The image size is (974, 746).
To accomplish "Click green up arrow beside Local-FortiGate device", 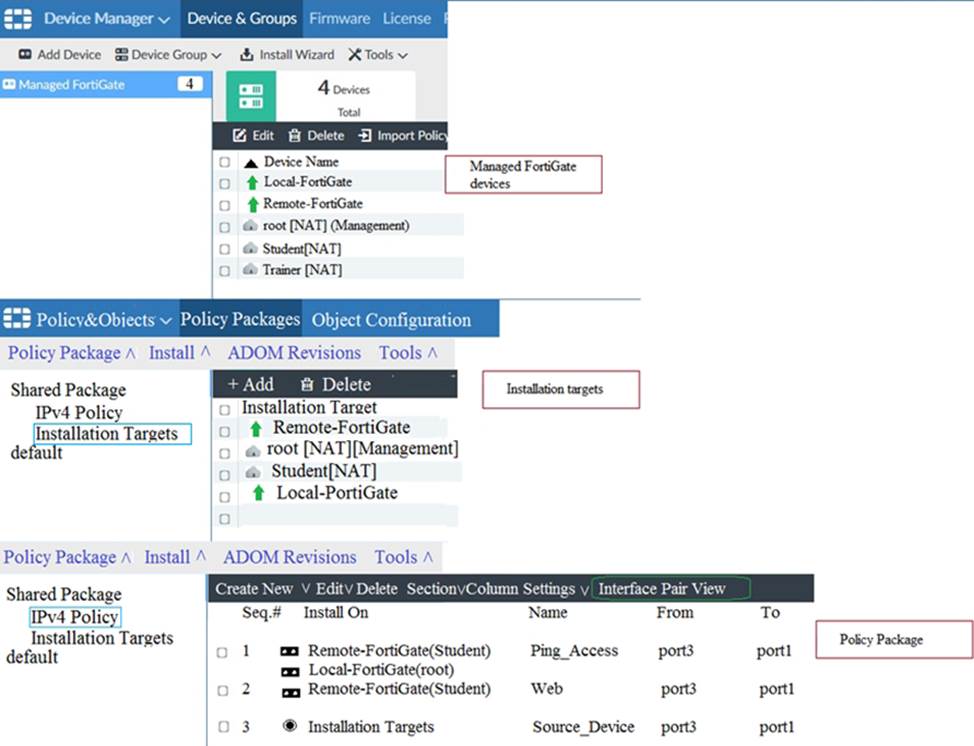I will (251, 183).
